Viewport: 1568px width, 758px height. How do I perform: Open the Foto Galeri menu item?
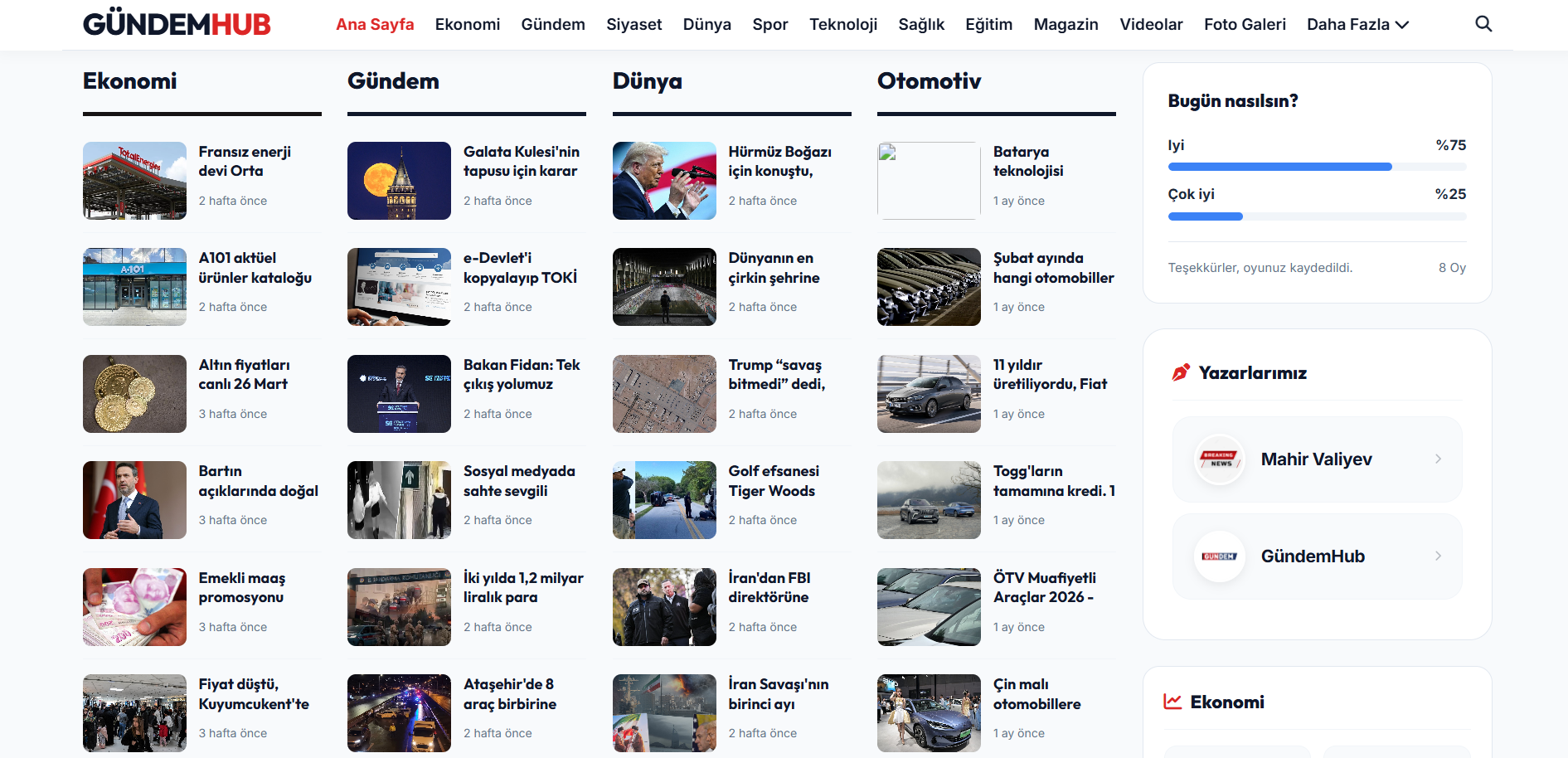pyautogui.click(x=1244, y=25)
